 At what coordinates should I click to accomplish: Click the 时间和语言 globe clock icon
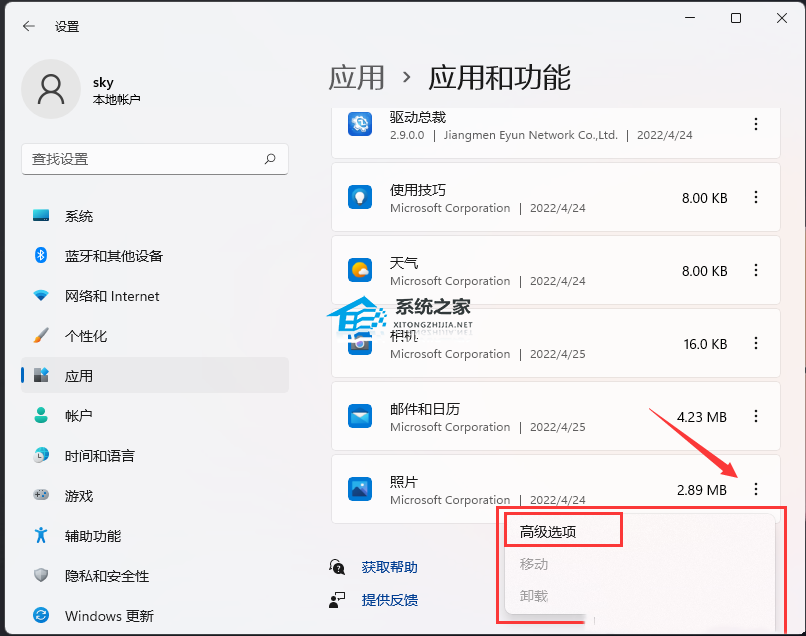(x=41, y=455)
